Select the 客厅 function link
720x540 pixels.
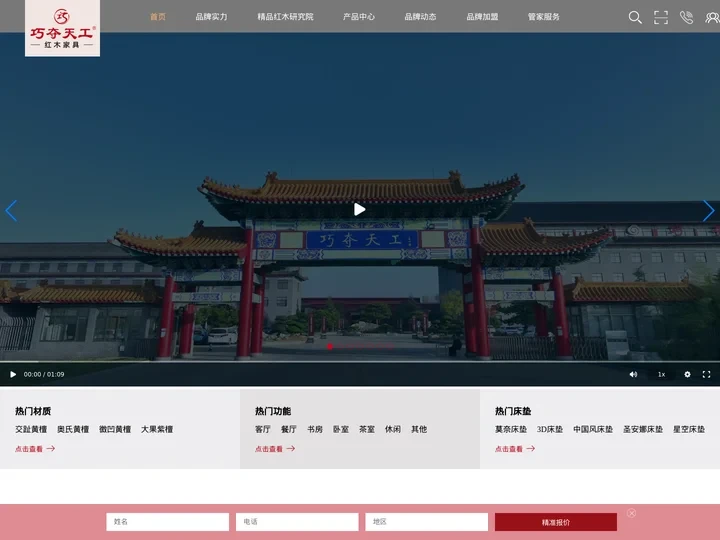tap(263, 429)
